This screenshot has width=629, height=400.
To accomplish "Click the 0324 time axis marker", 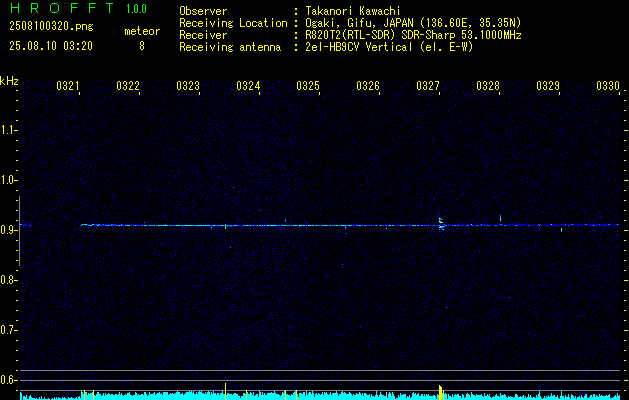I will point(248,86).
